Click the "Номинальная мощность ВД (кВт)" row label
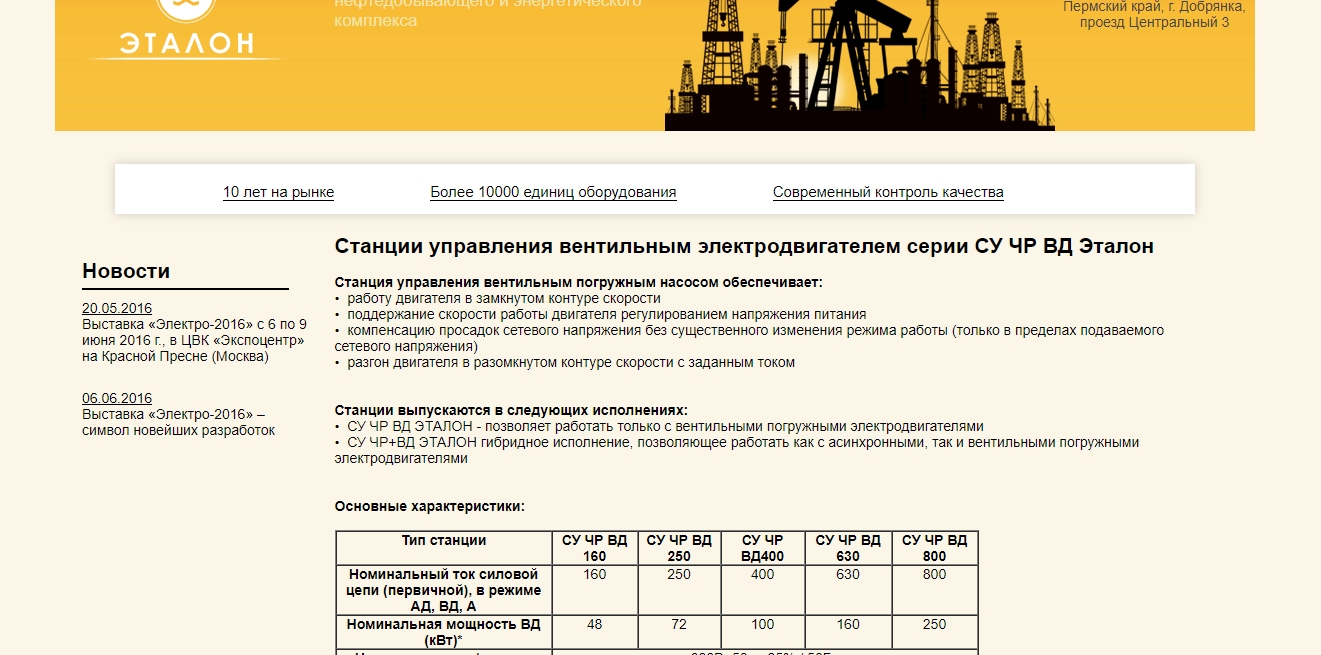Viewport: 1321px width, 655px height. pyautogui.click(x=444, y=632)
